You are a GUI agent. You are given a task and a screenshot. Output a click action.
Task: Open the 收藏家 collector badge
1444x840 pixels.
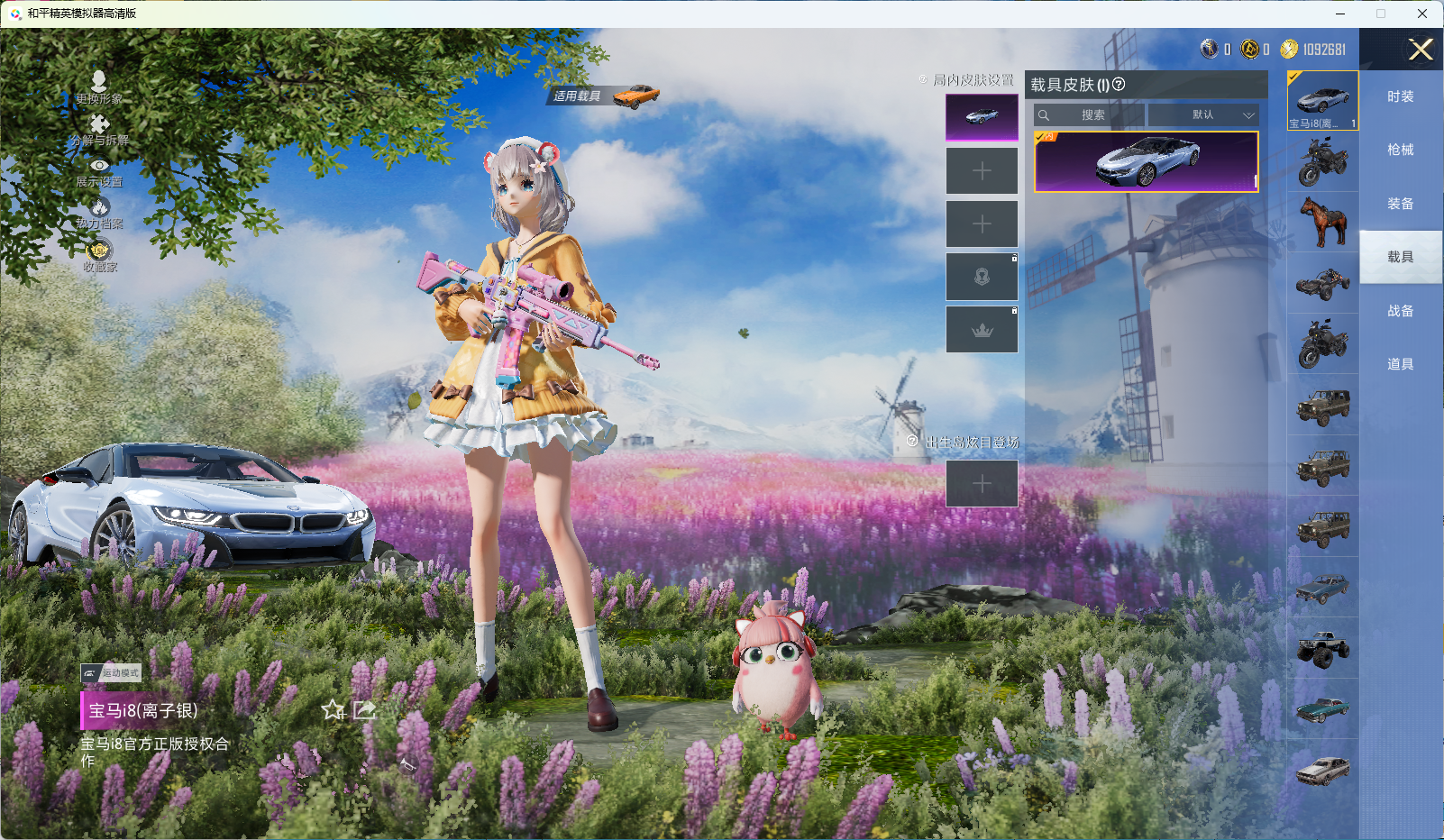99,251
